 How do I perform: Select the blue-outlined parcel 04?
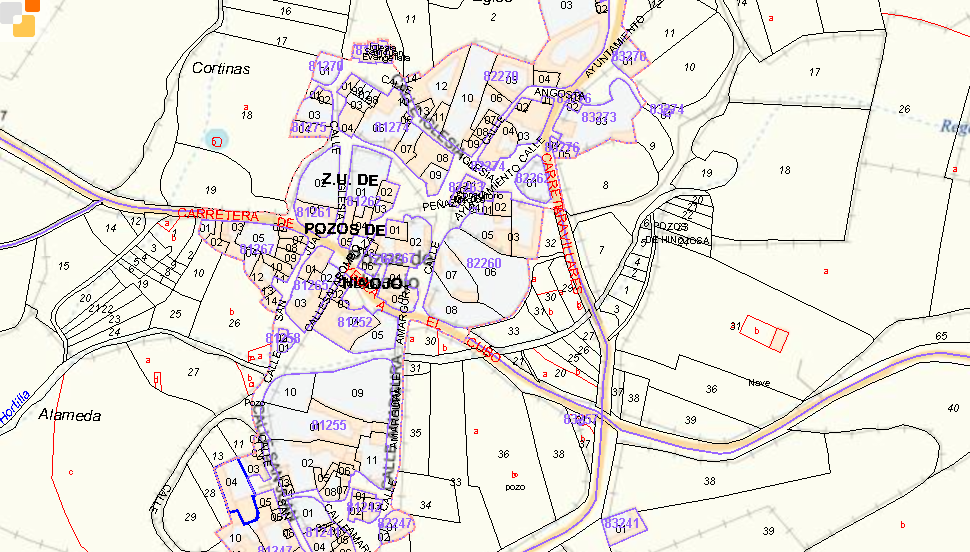231,483
